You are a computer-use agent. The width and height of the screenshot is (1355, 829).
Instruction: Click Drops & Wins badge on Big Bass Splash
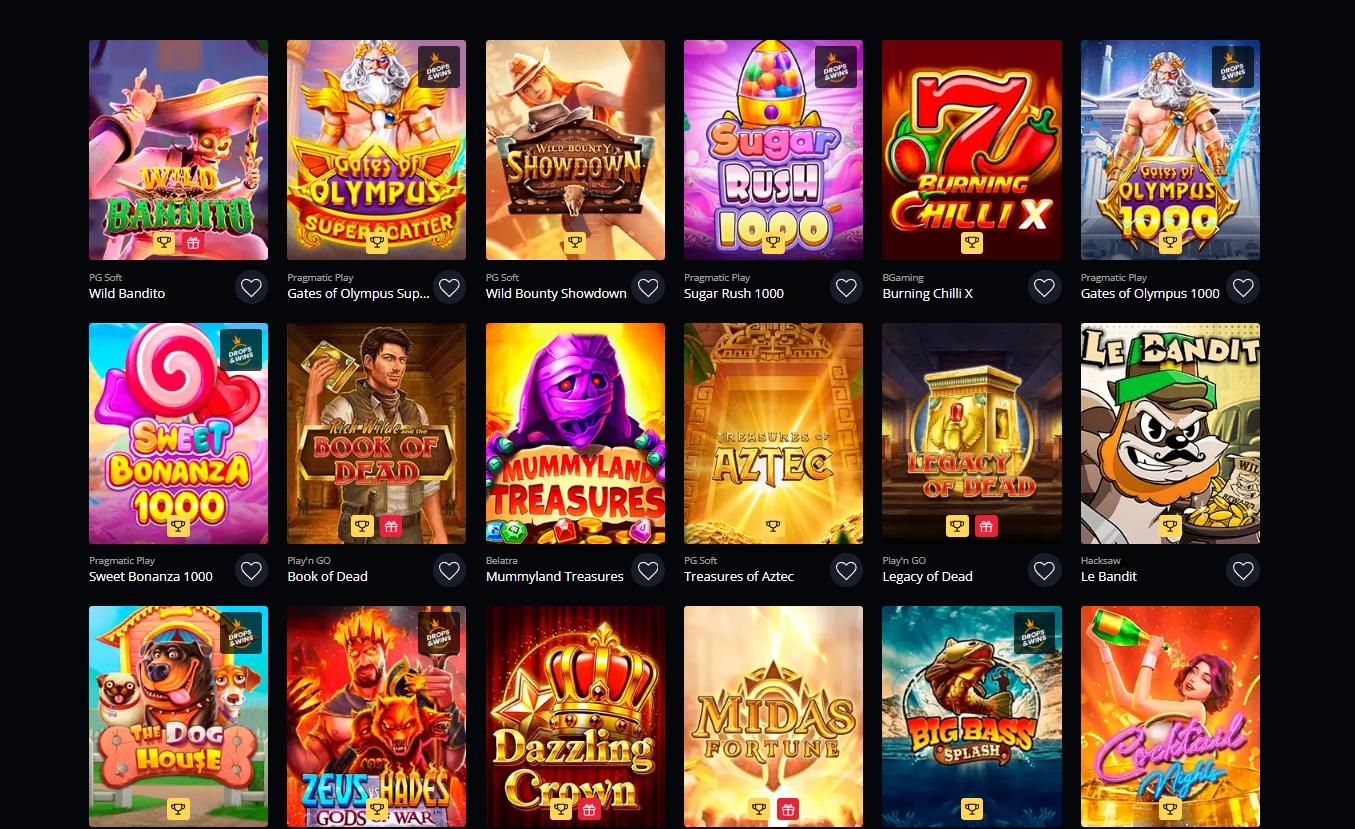[x=1034, y=633]
